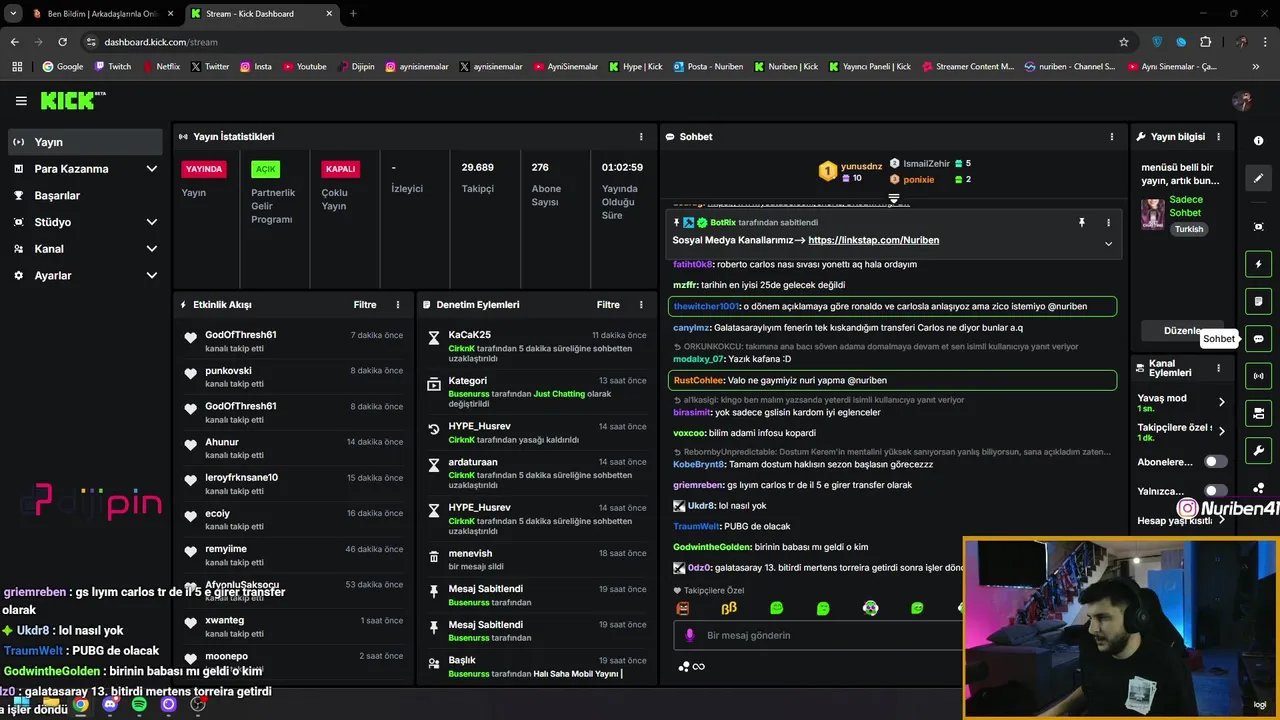Open the Twitch bookmark
This screenshot has width=1280, height=720.
112,67
